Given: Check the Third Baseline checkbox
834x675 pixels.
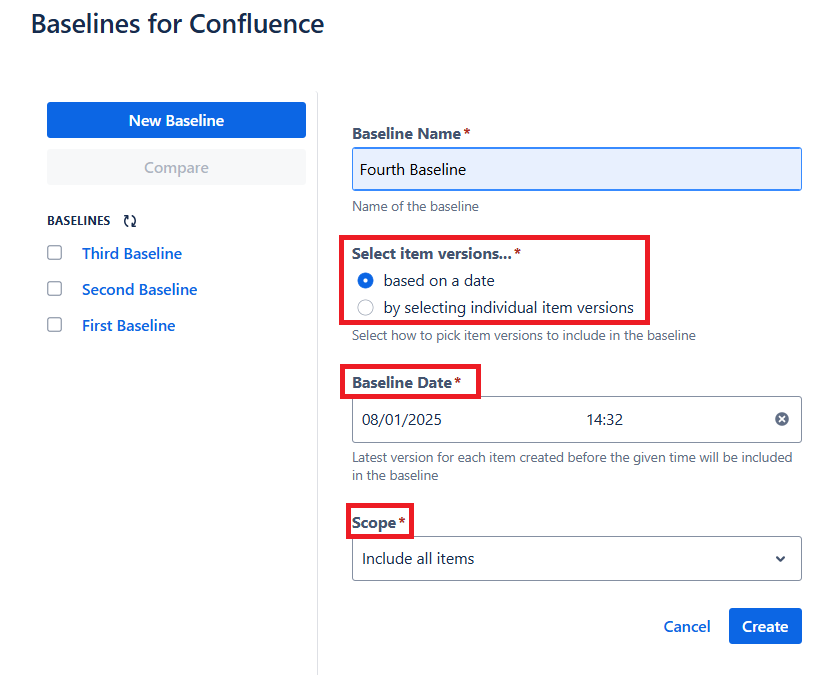Looking at the screenshot, I should [54, 253].
